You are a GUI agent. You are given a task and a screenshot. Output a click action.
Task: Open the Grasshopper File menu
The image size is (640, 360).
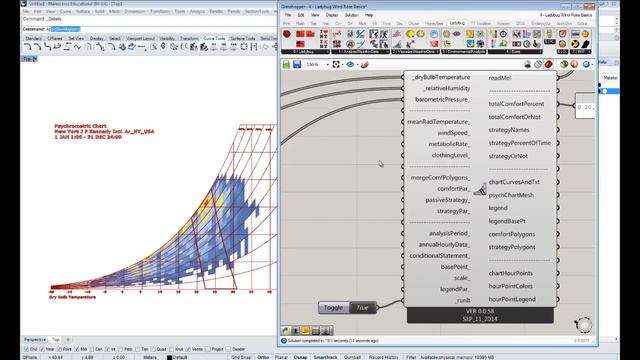[288, 15]
